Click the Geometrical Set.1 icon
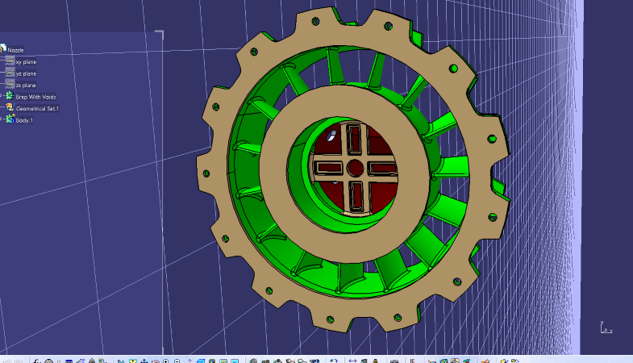Screen dimensions: 633x363 (x=10, y=107)
